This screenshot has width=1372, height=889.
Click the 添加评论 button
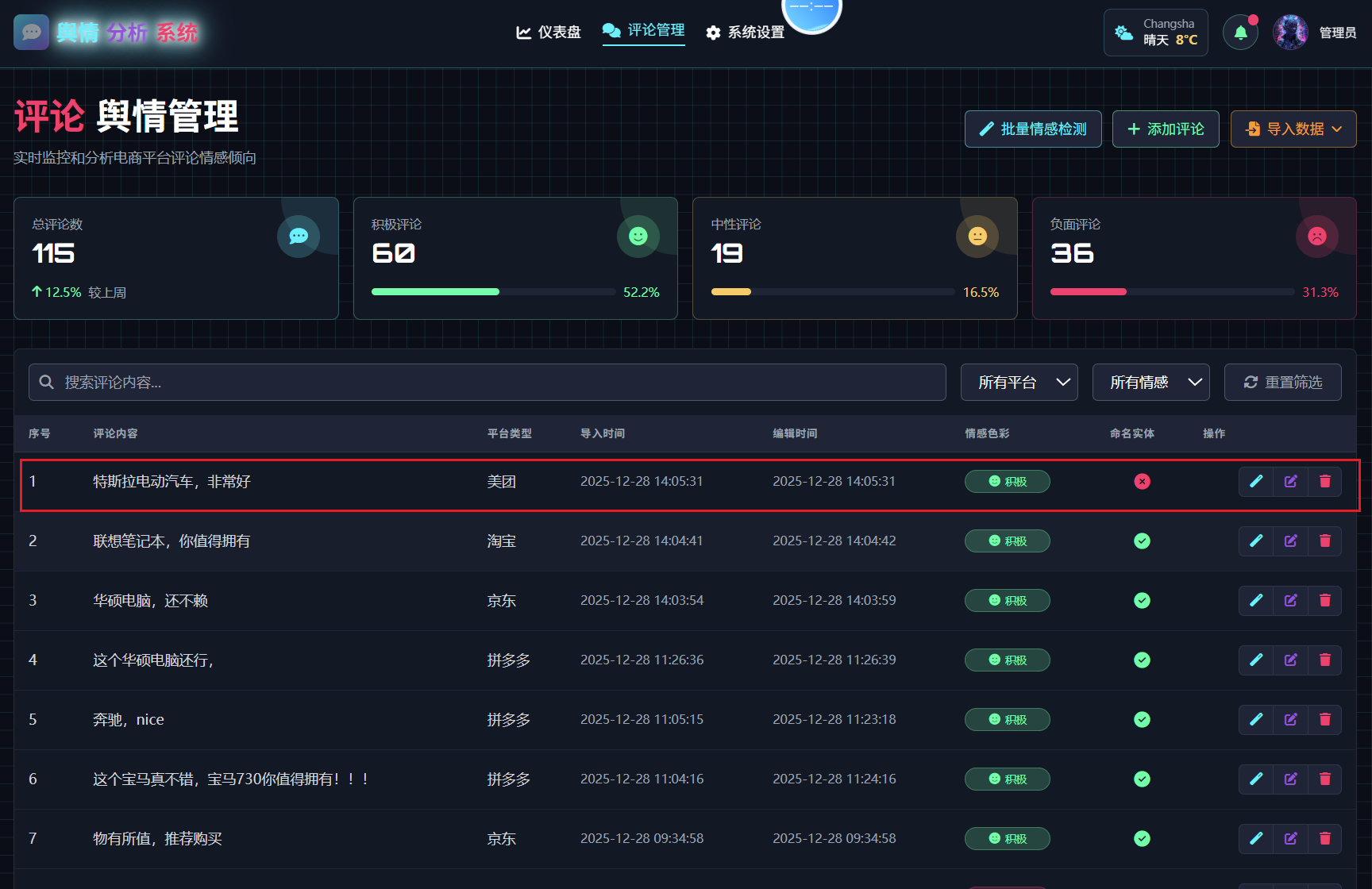coord(1166,129)
